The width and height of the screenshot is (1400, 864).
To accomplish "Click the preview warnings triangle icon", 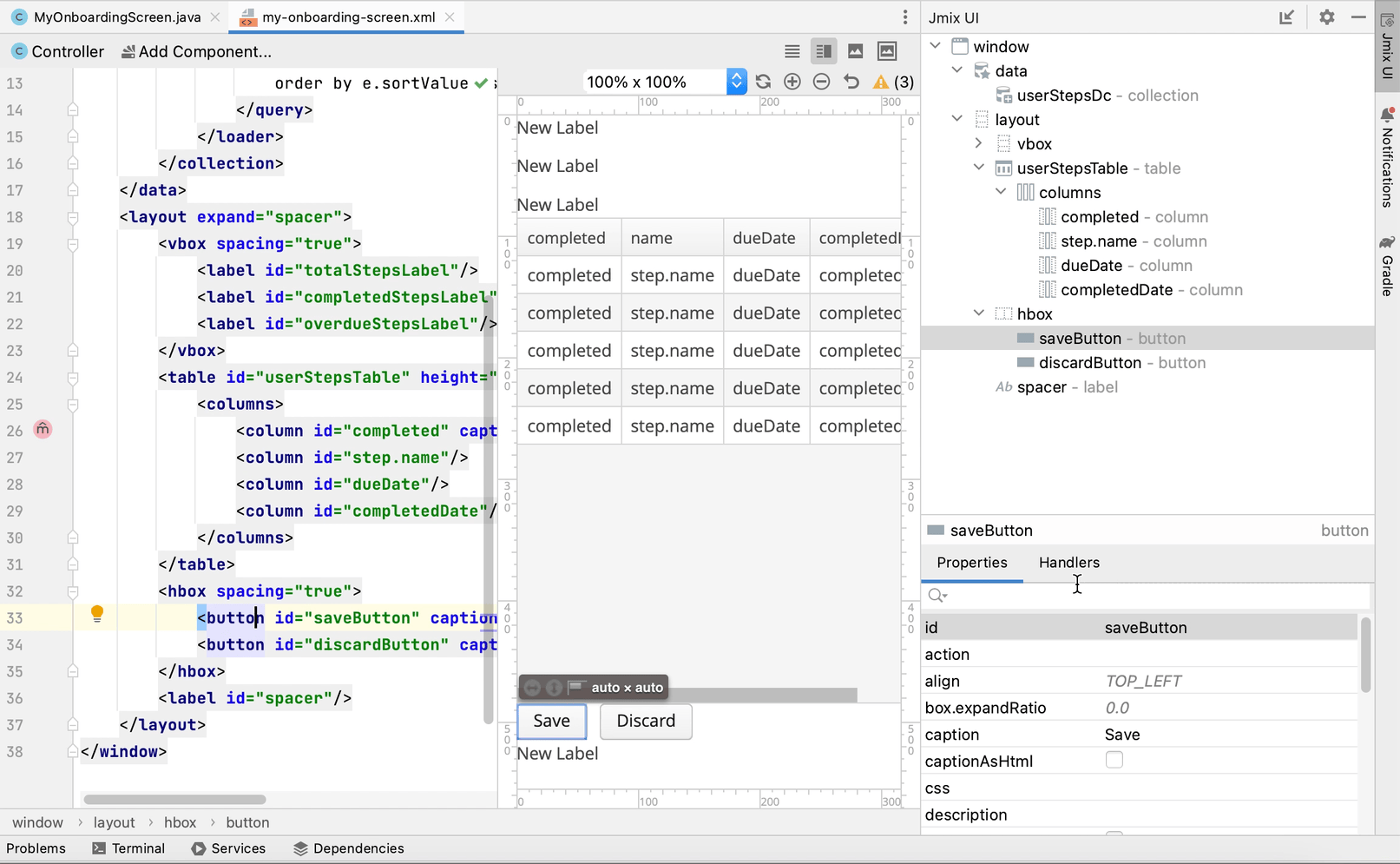I will (881, 82).
